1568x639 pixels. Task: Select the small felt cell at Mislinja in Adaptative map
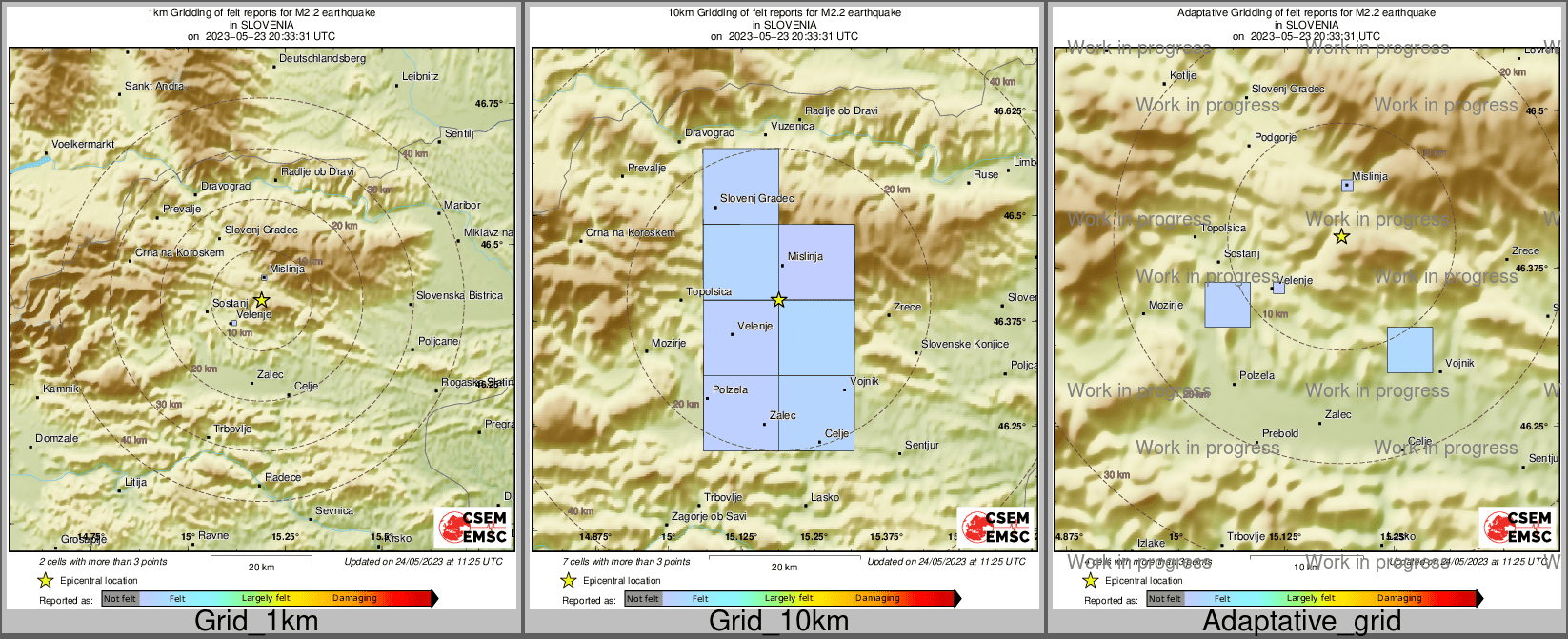[1347, 185]
